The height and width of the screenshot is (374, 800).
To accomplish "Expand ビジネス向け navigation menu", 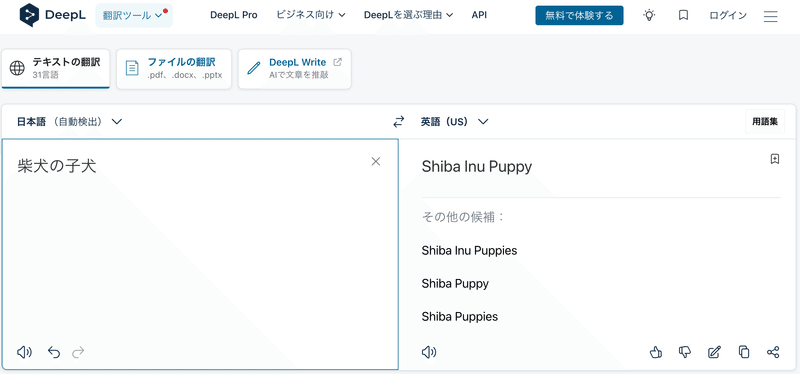I will [311, 15].
